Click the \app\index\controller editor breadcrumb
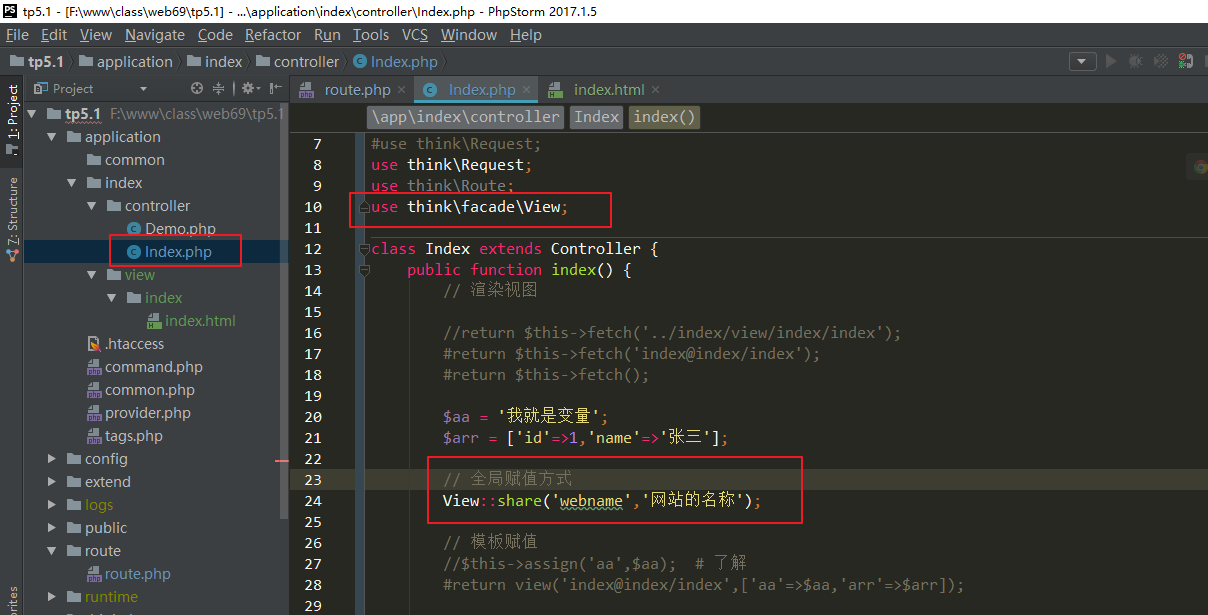The height and width of the screenshot is (615, 1208). 466,117
